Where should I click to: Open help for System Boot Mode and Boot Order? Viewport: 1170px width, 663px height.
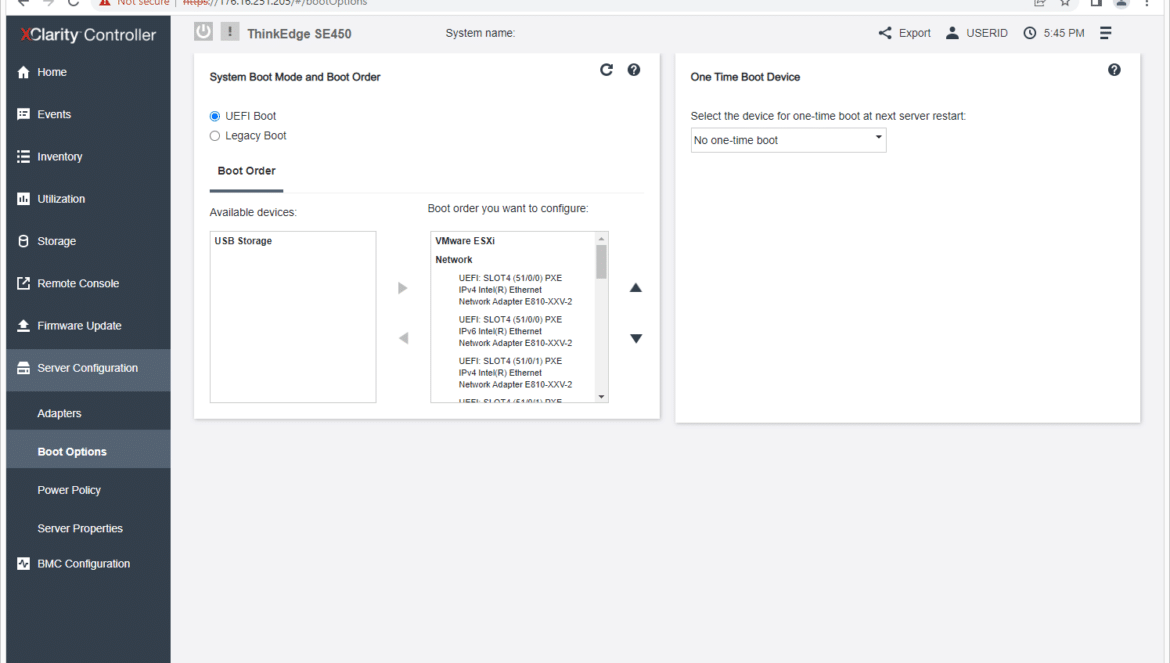tap(634, 69)
